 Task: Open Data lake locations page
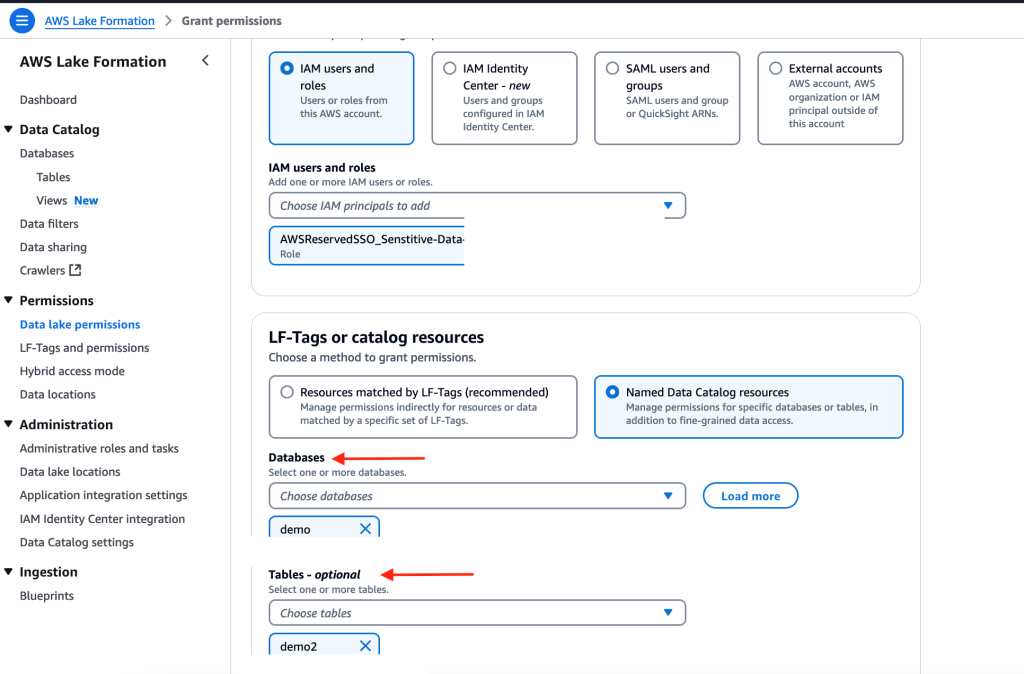pyautogui.click(x=70, y=472)
